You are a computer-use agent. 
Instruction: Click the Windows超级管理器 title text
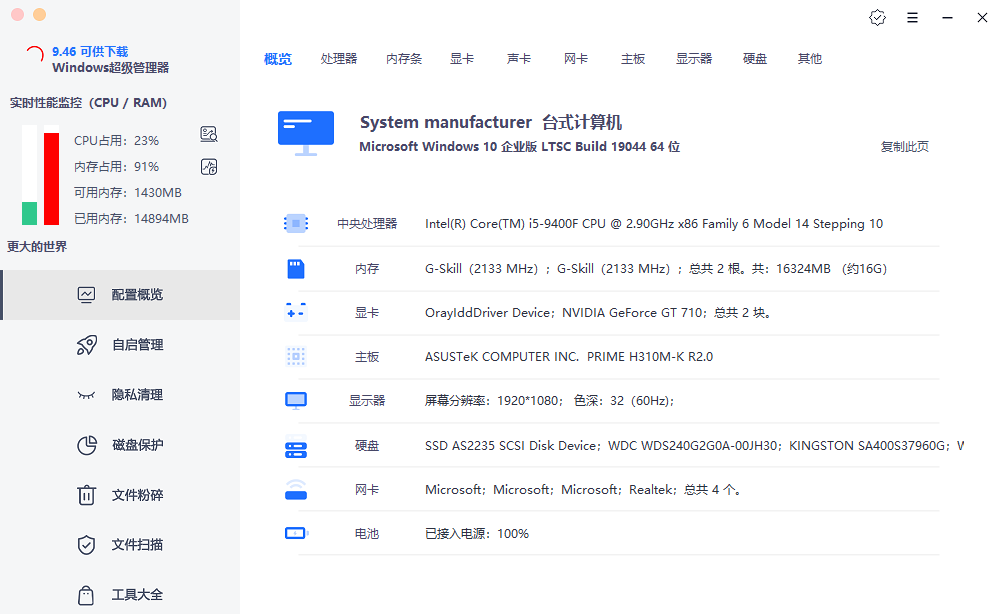pyautogui.click(x=110, y=68)
